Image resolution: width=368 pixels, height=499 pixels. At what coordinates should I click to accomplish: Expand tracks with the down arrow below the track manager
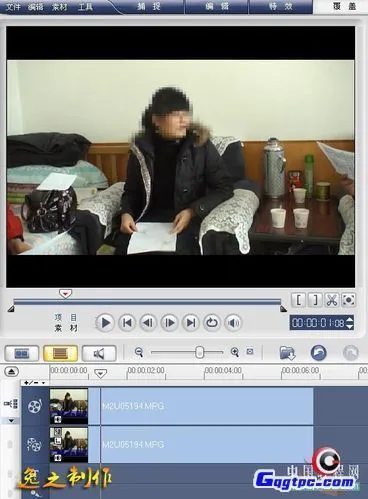coord(11,421)
